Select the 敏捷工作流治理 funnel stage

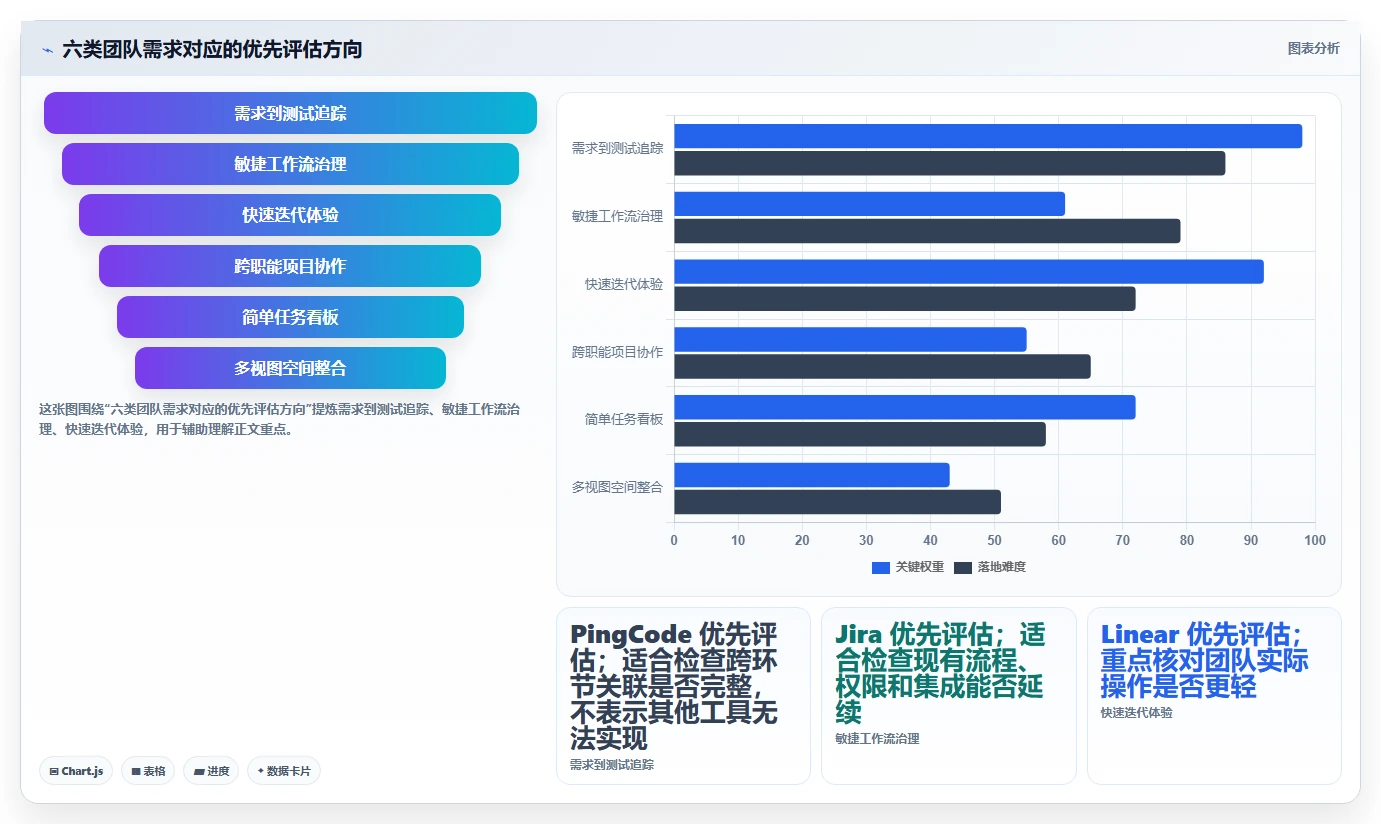click(290, 164)
